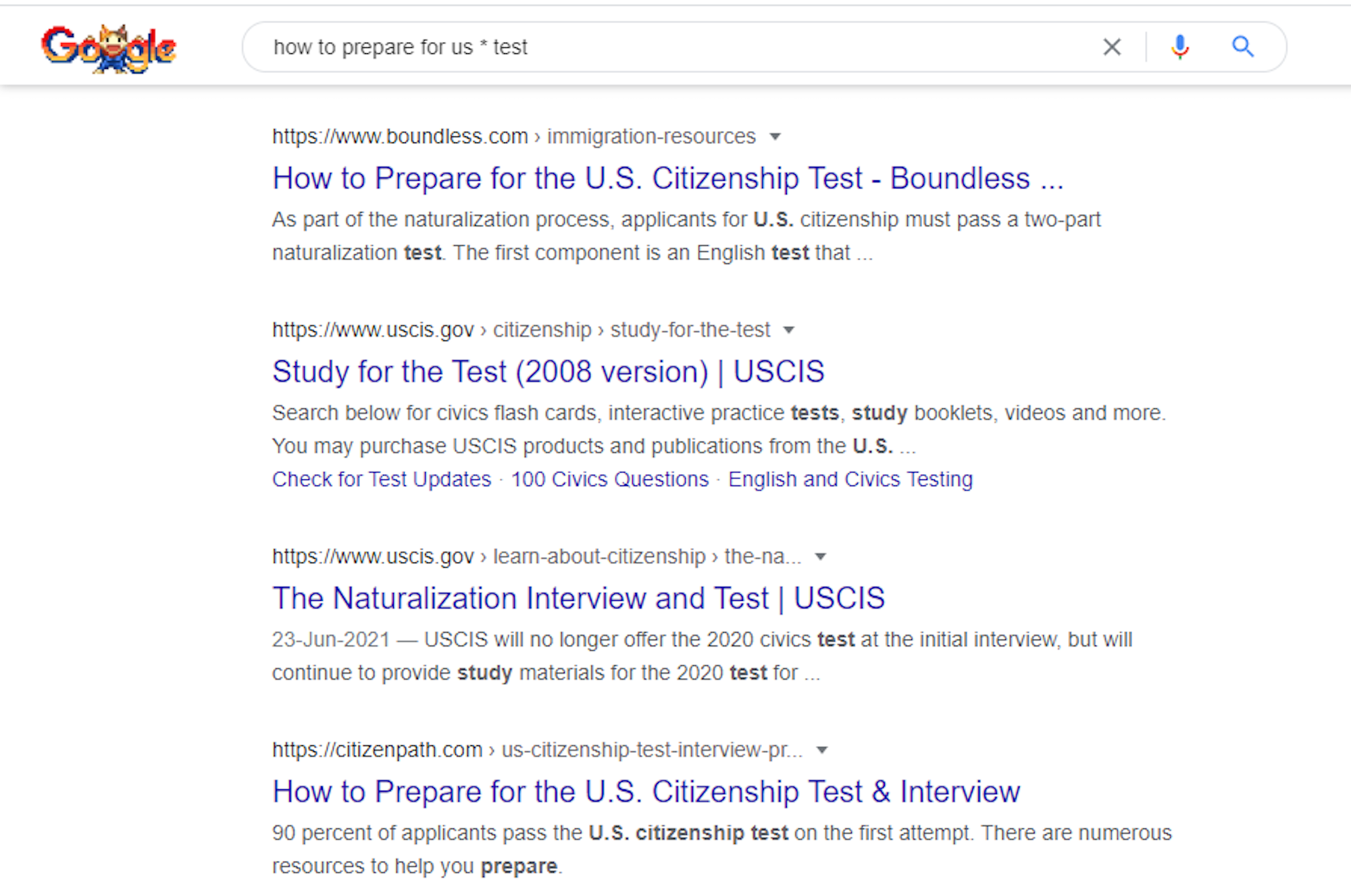Expand dropdown arrow beside citizenpath.com URL
Image resolution: width=1351 pixels, height=896 pixels.
click(822, 750)
